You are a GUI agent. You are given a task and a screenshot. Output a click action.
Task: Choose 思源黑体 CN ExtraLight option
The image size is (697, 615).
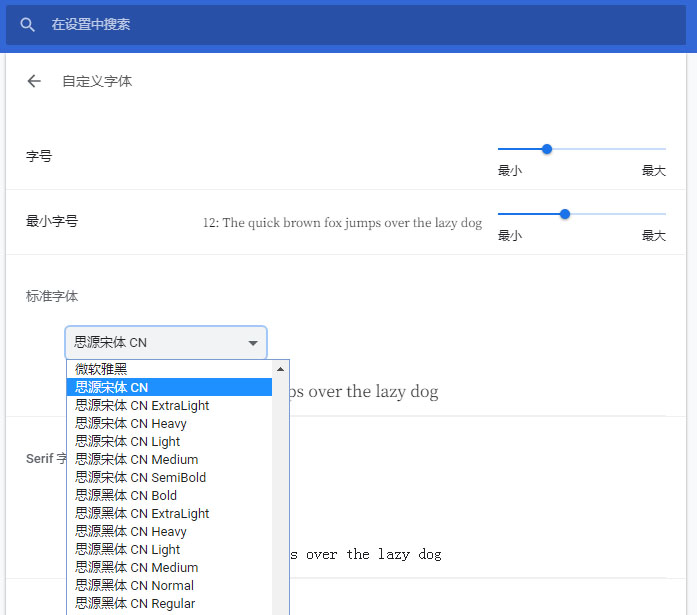pyautogui.click(x=169, y=513)
